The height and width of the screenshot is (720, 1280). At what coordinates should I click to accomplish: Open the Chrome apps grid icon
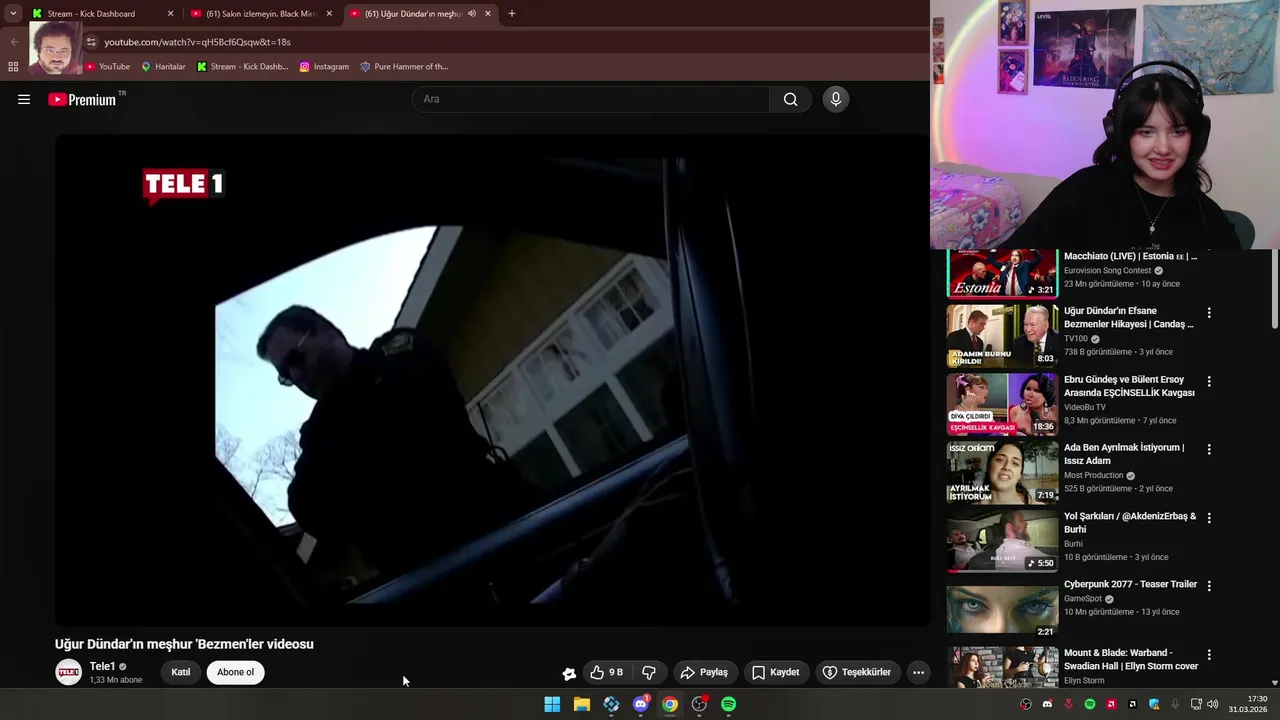(13, 67)
